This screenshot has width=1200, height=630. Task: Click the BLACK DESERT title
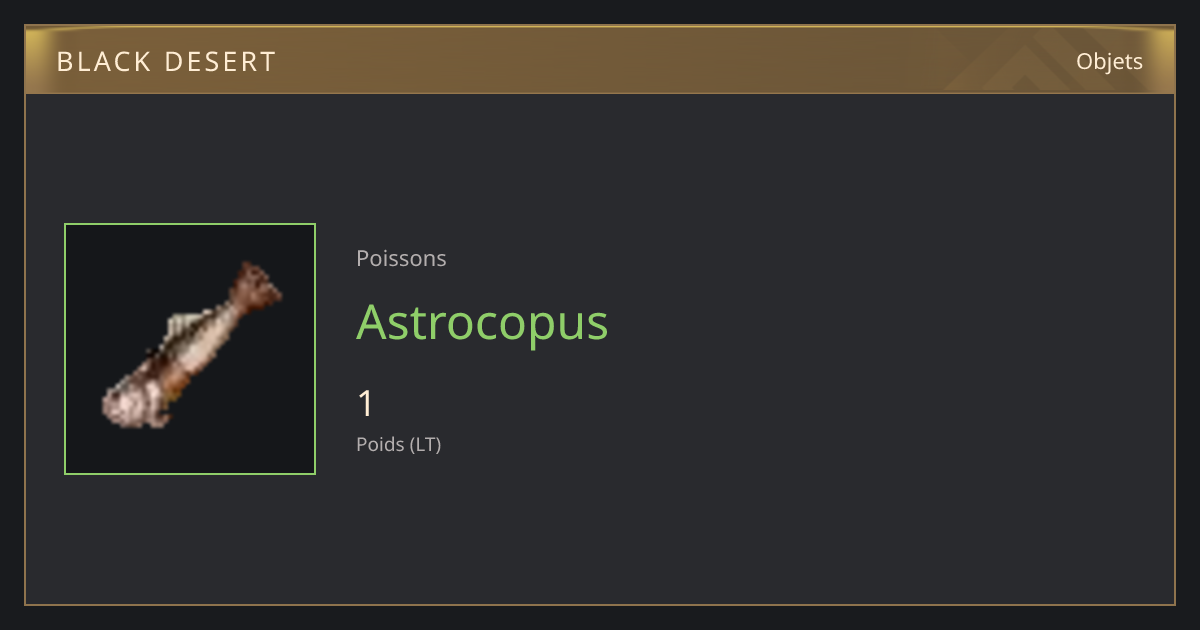[x=166, y=62]
